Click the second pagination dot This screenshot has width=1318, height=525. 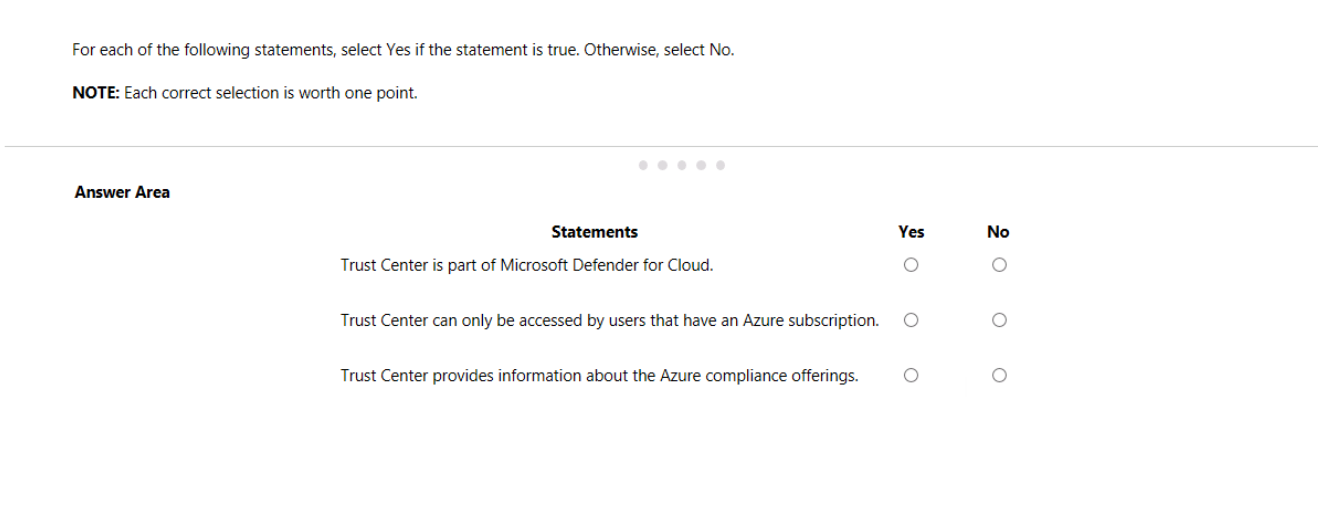point(661,164)
